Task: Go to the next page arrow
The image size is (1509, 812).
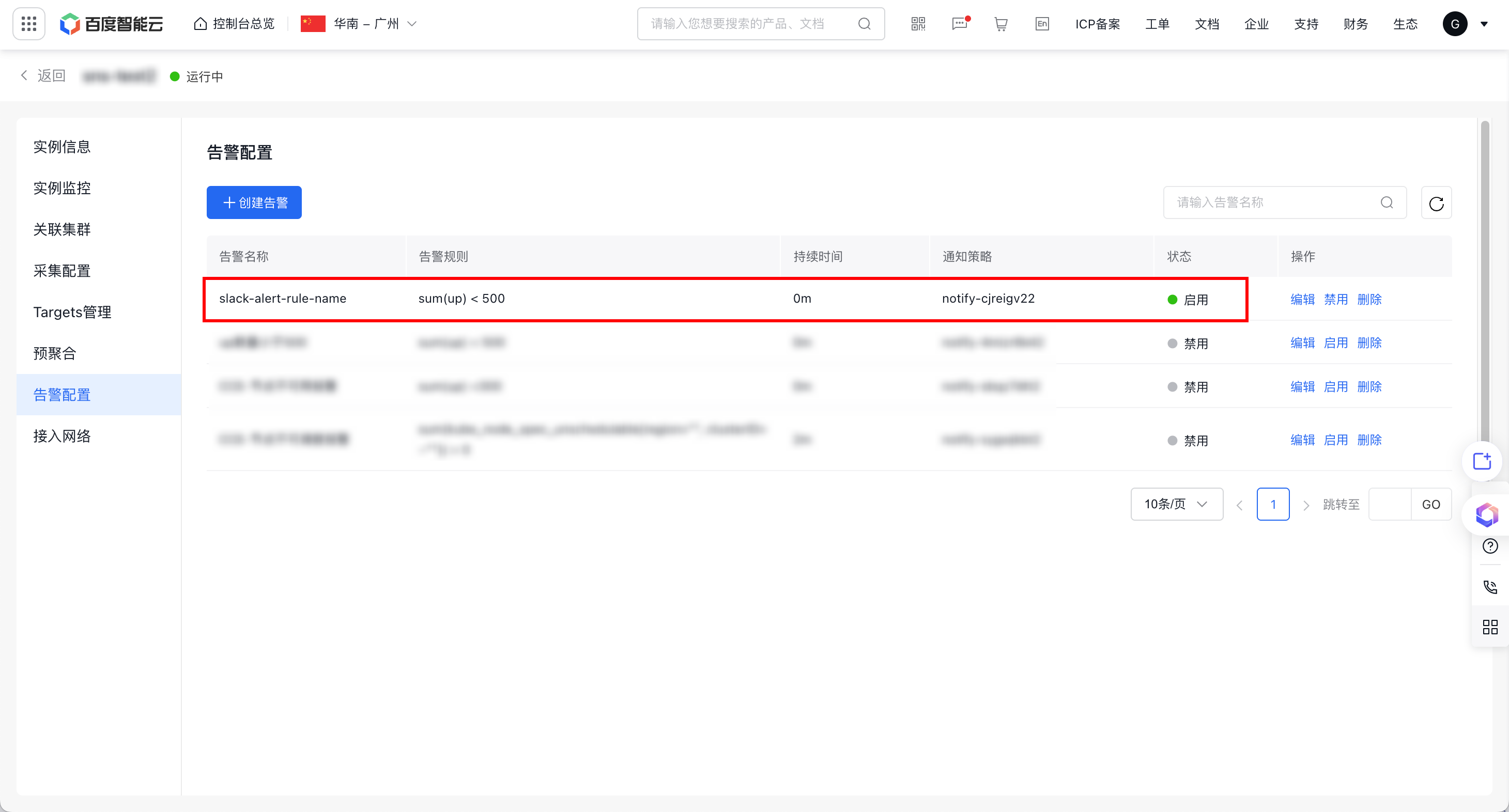Action: pos(1306,505)
